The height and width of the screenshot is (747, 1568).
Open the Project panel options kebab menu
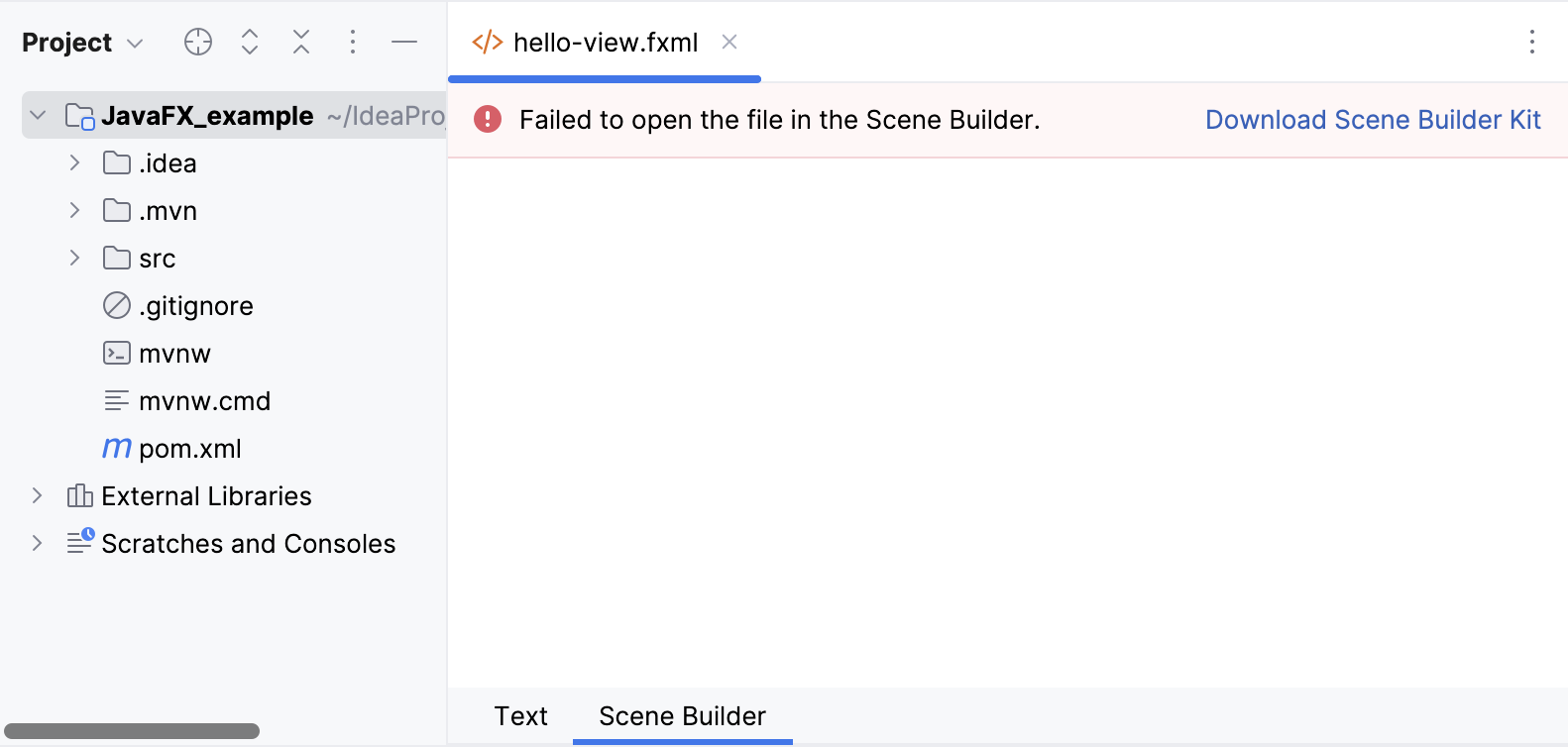353,42
